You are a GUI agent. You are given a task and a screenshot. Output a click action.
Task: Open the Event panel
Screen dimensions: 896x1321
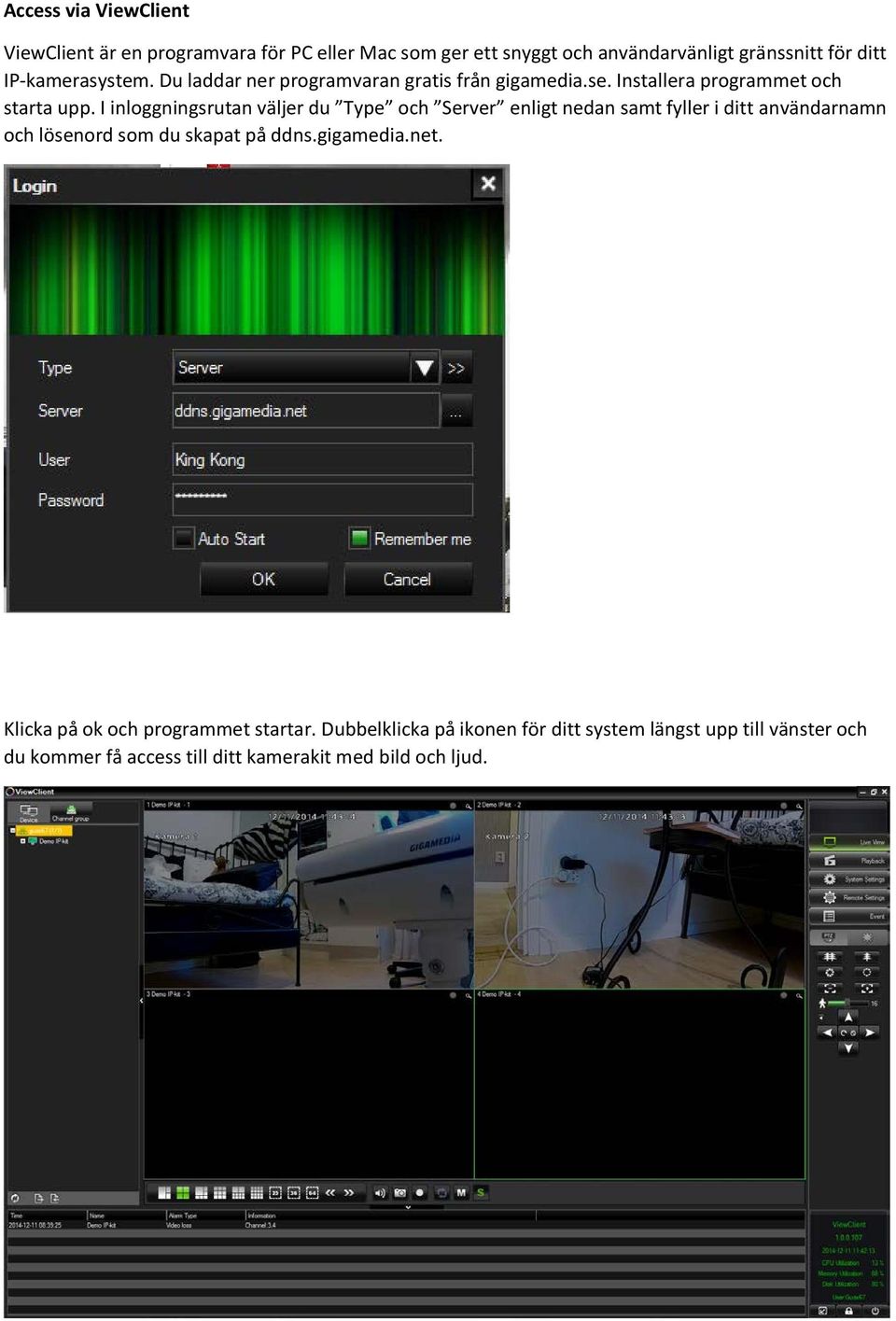pyautogui.click(x=848, y=917)
